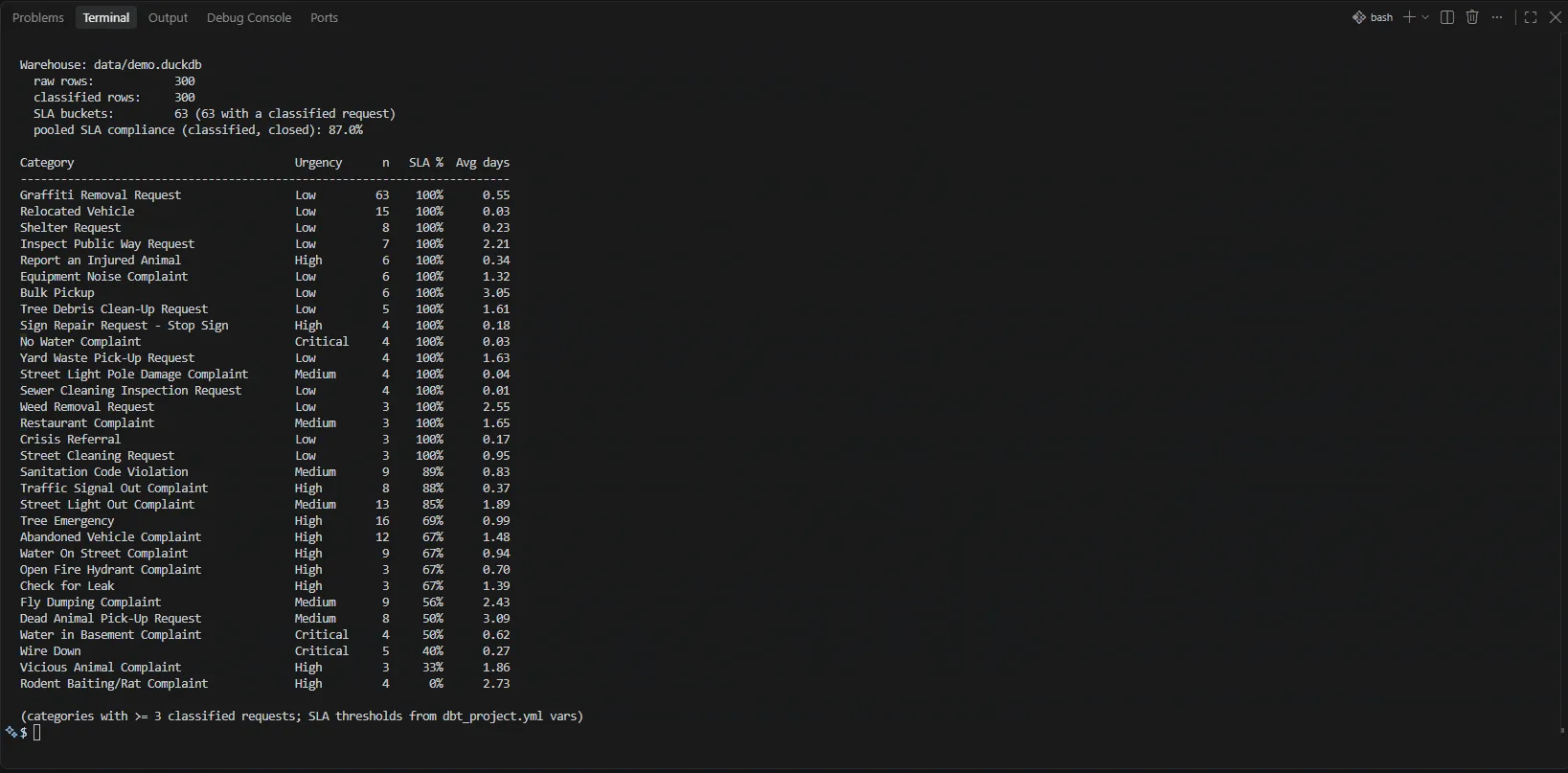Click the "Wire Down" category text
Screen dimensions: 1568x773
51,651
